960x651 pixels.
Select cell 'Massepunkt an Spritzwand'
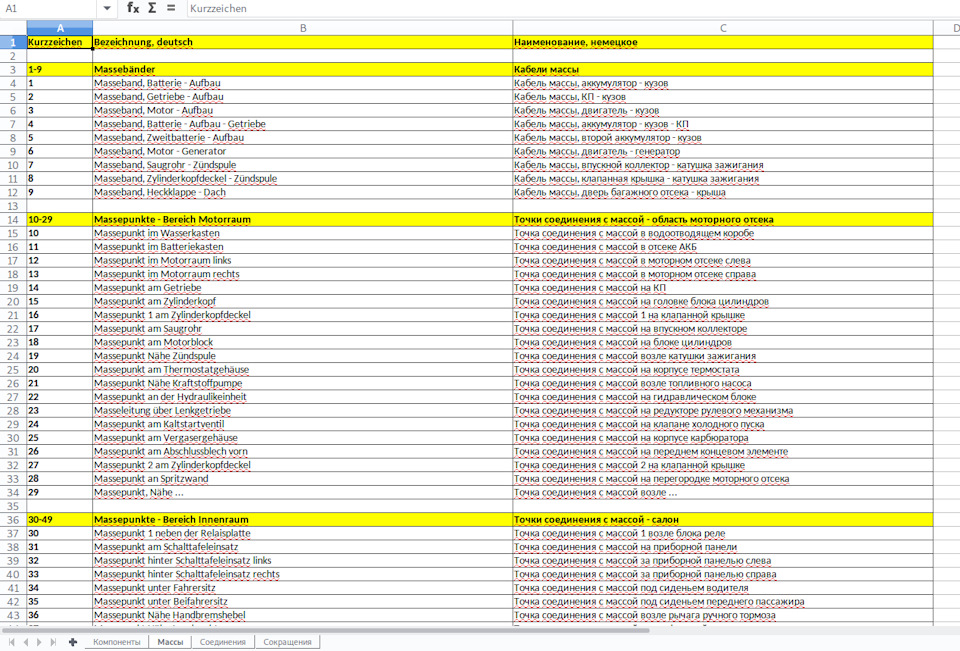(303, 479)
